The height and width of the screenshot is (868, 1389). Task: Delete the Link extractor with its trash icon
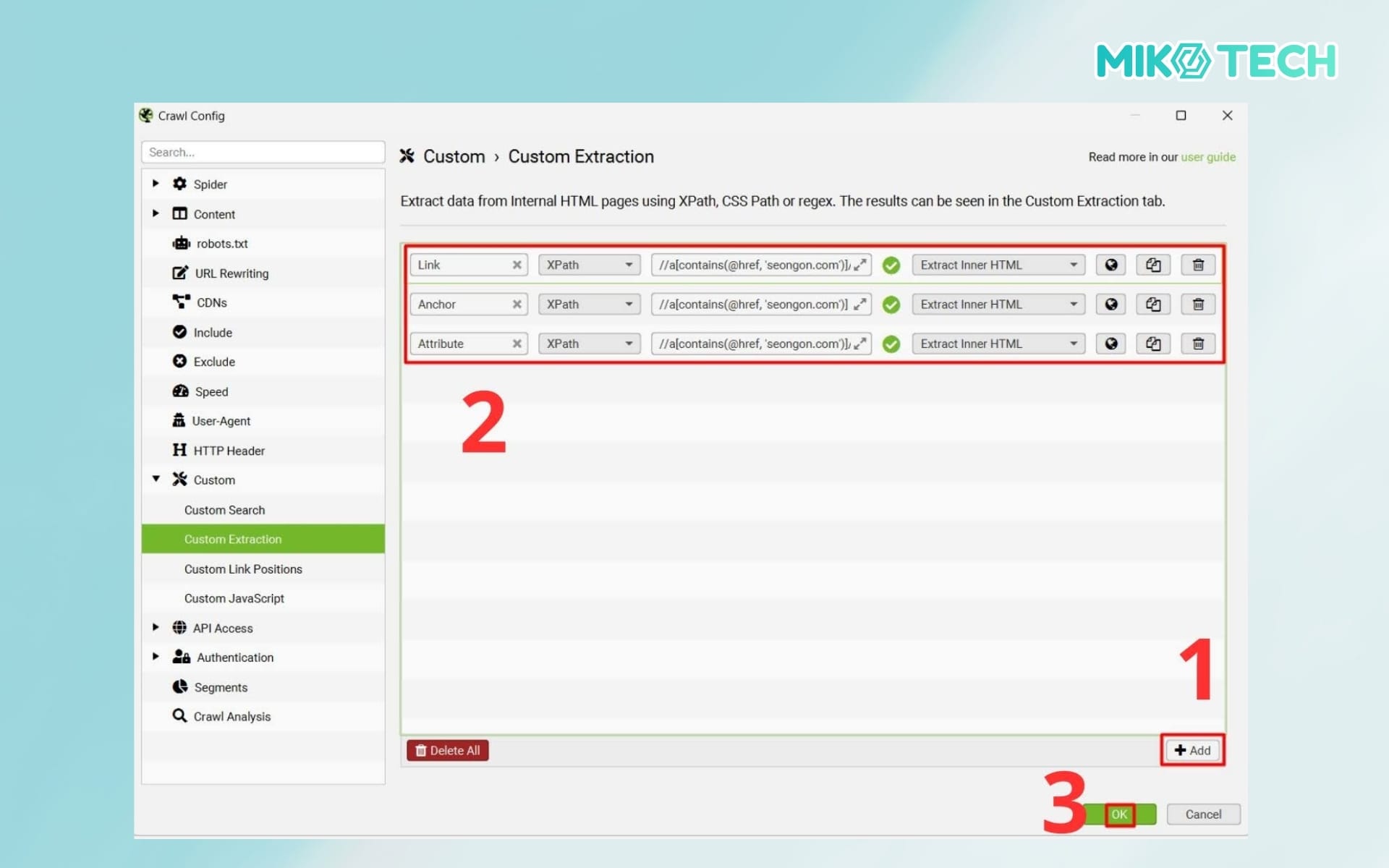1198,265
